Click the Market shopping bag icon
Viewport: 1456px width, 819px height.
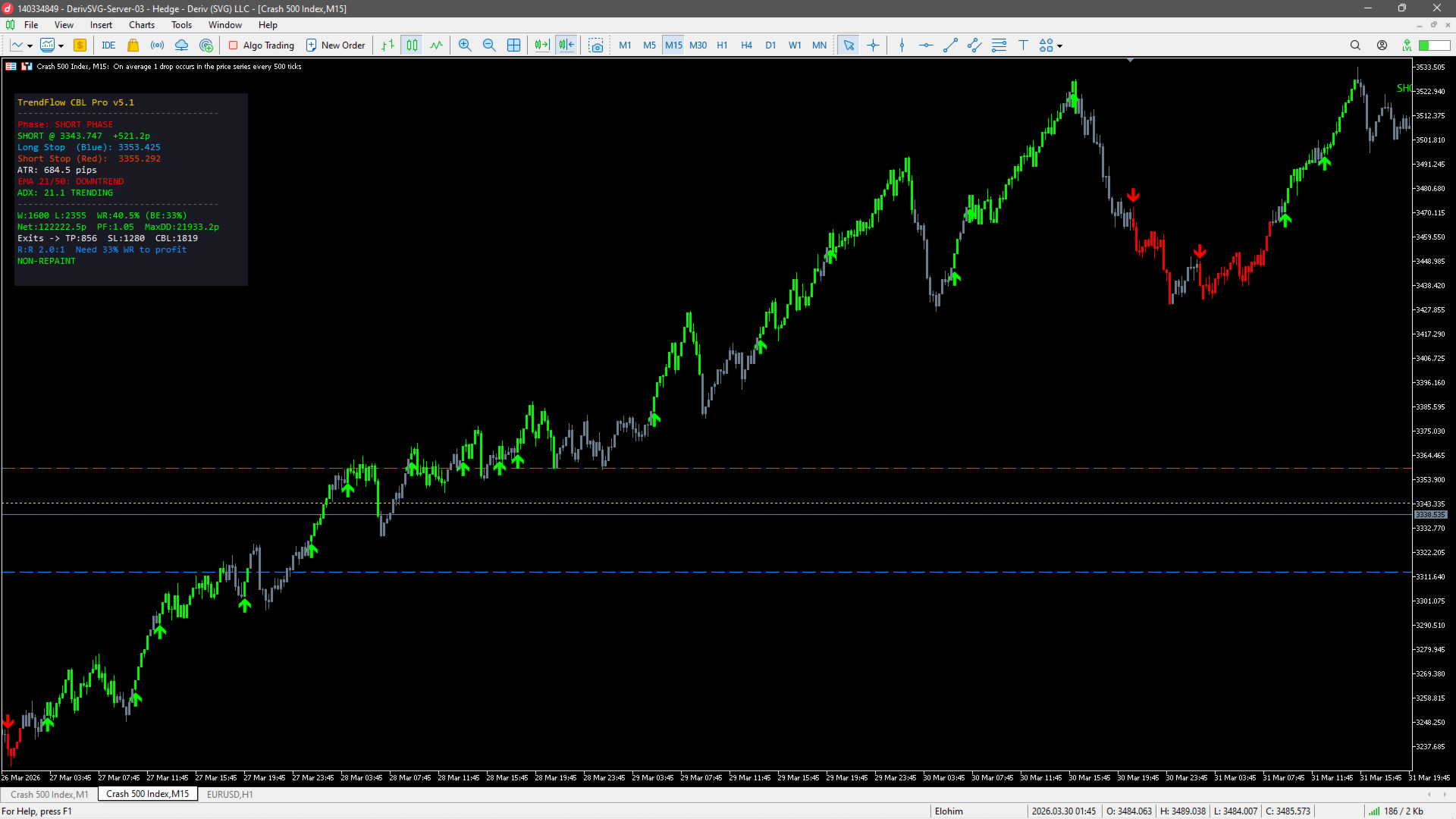133,45
